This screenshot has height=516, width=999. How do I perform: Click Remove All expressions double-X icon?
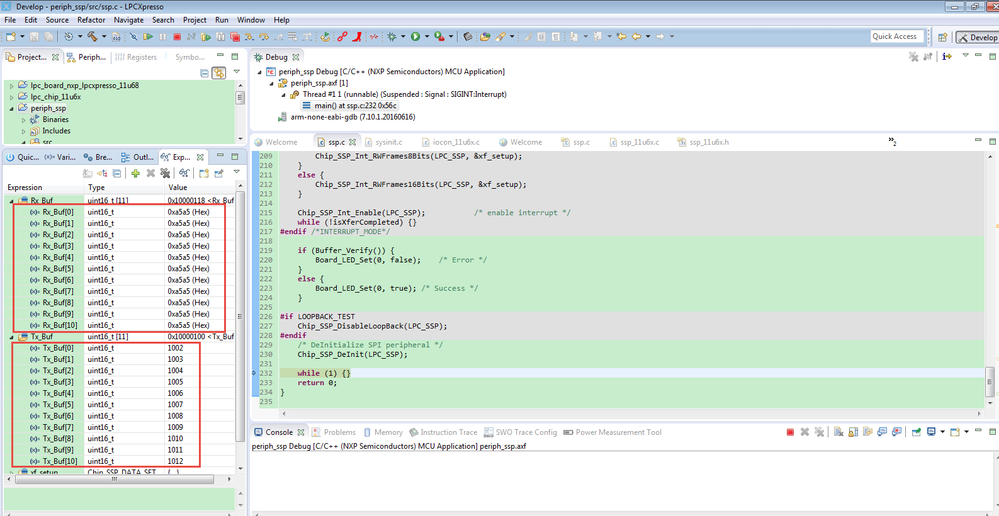point(165,173)
